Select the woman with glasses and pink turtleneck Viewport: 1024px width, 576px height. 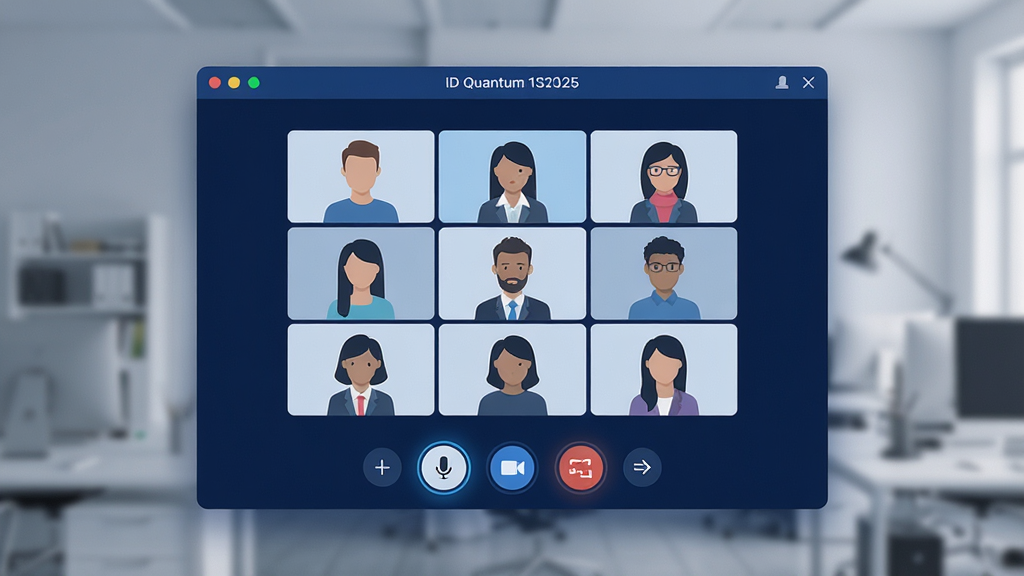coord(664,176)
